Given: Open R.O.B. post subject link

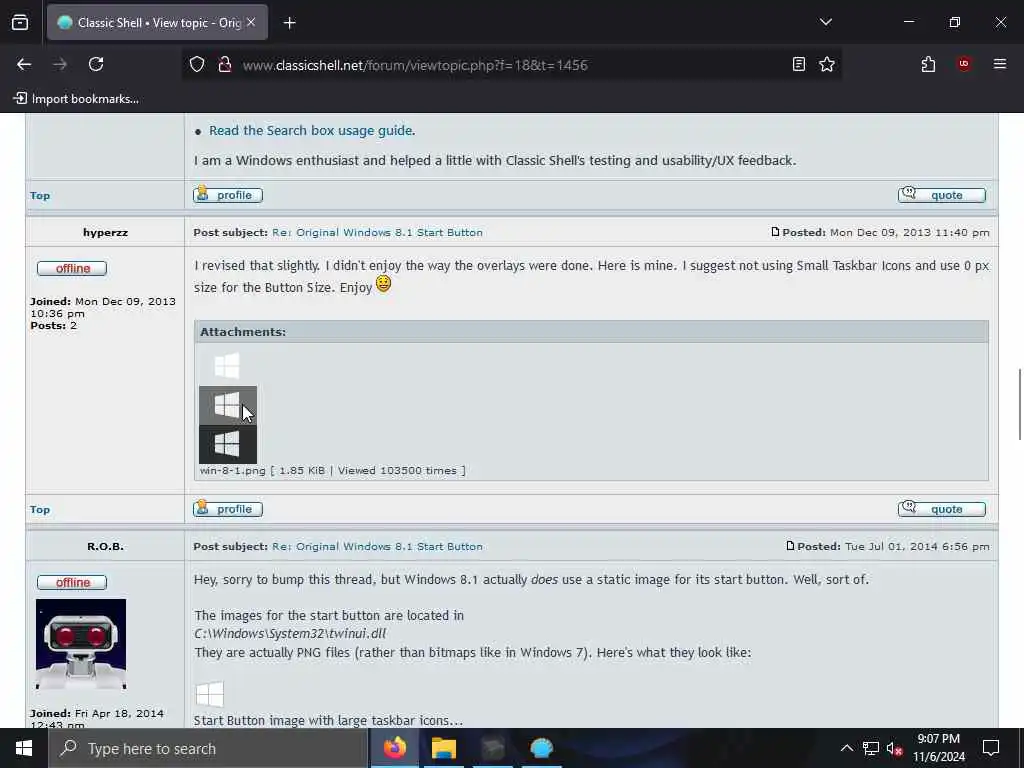Looking at the screenshot, I should pos(377,547).
